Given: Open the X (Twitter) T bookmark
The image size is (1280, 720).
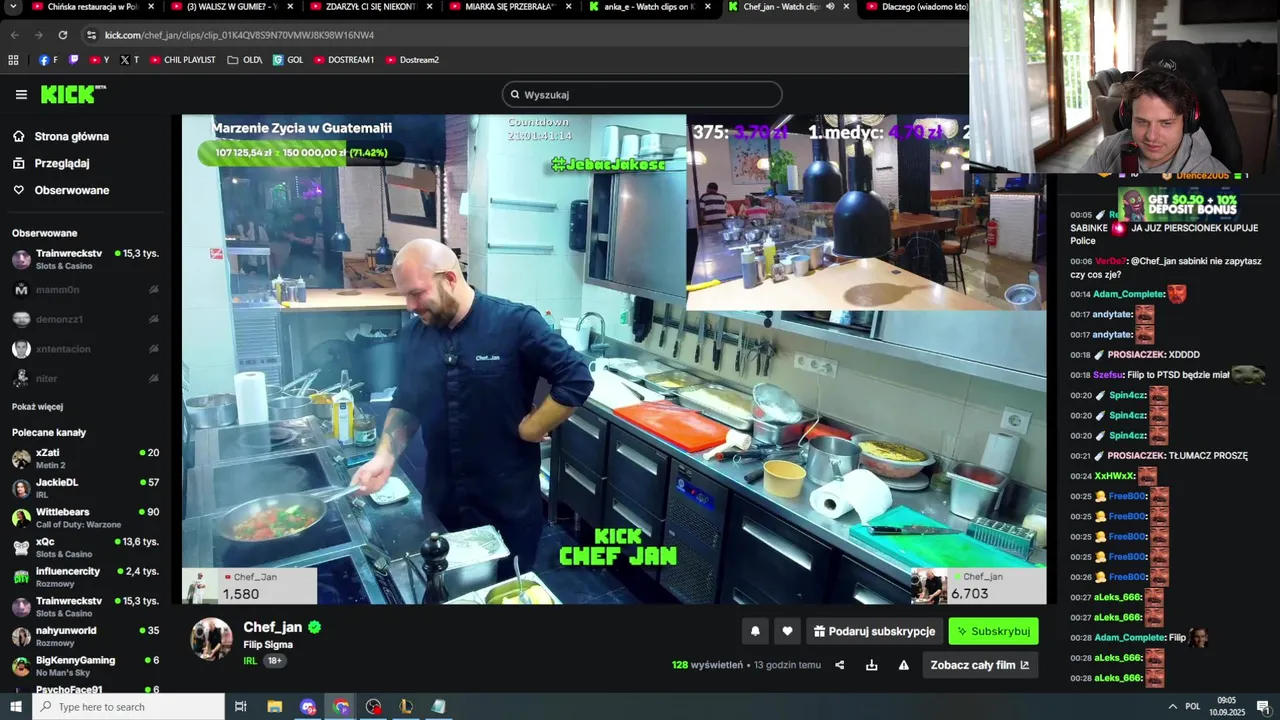Looking at the screenshot, I should click(x=129, y=60).
